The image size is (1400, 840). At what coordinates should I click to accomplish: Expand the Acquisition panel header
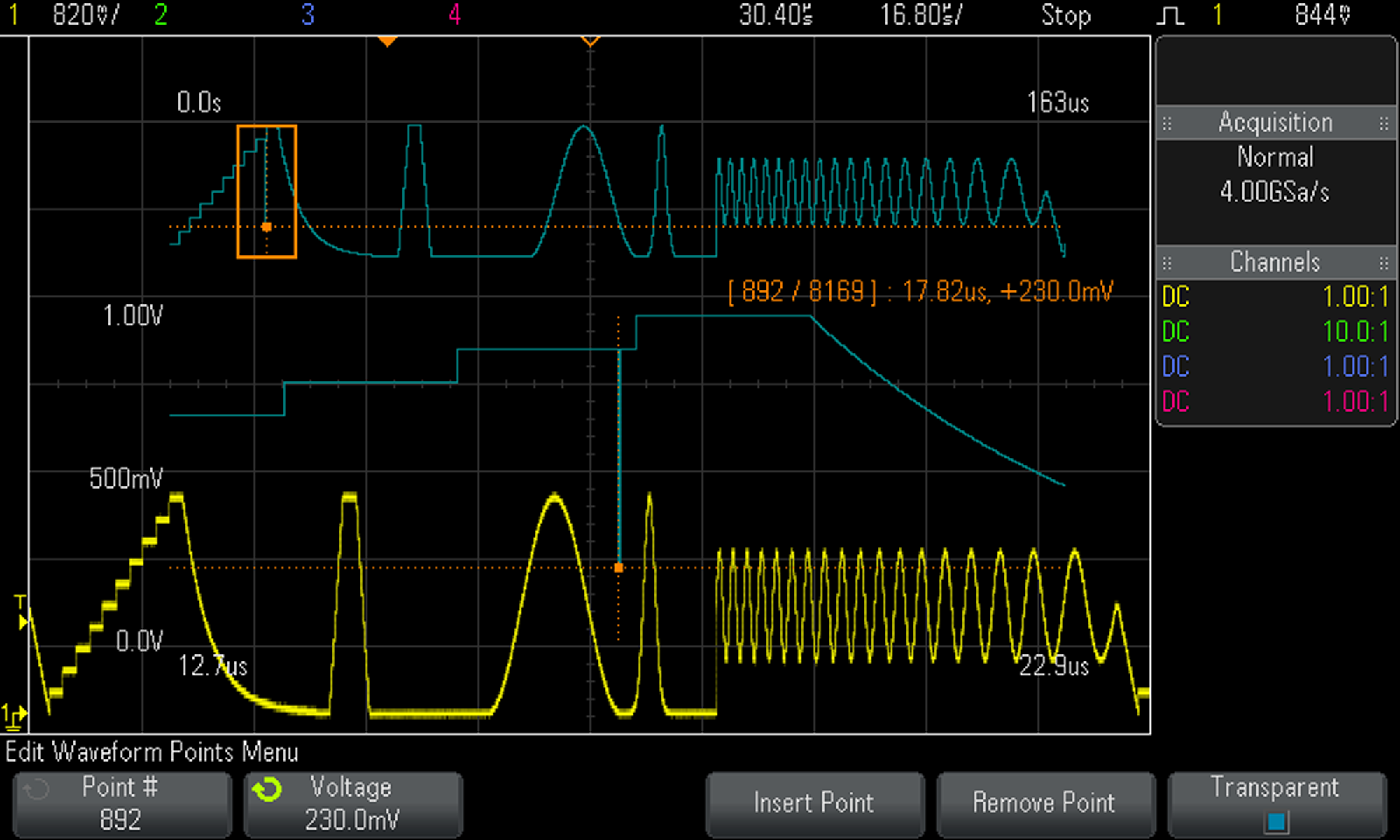(1275, 122)
